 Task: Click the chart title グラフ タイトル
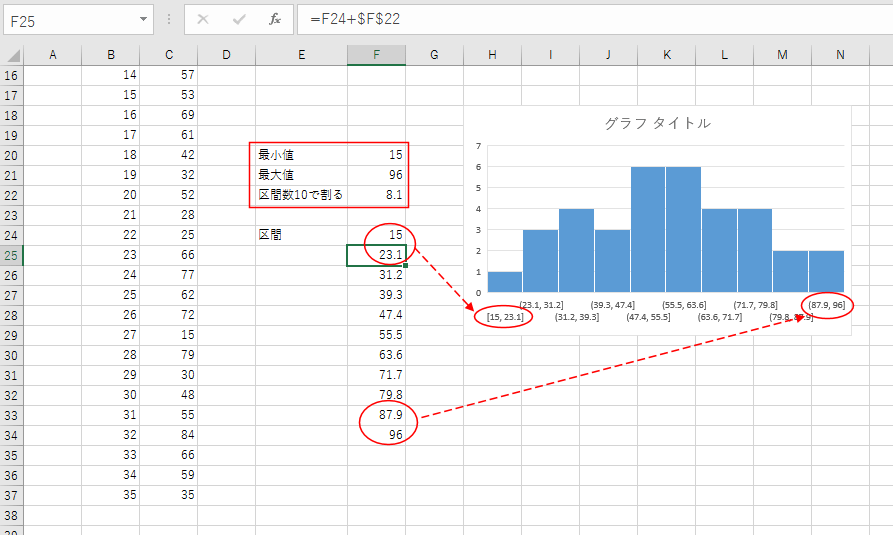(657, 124)
